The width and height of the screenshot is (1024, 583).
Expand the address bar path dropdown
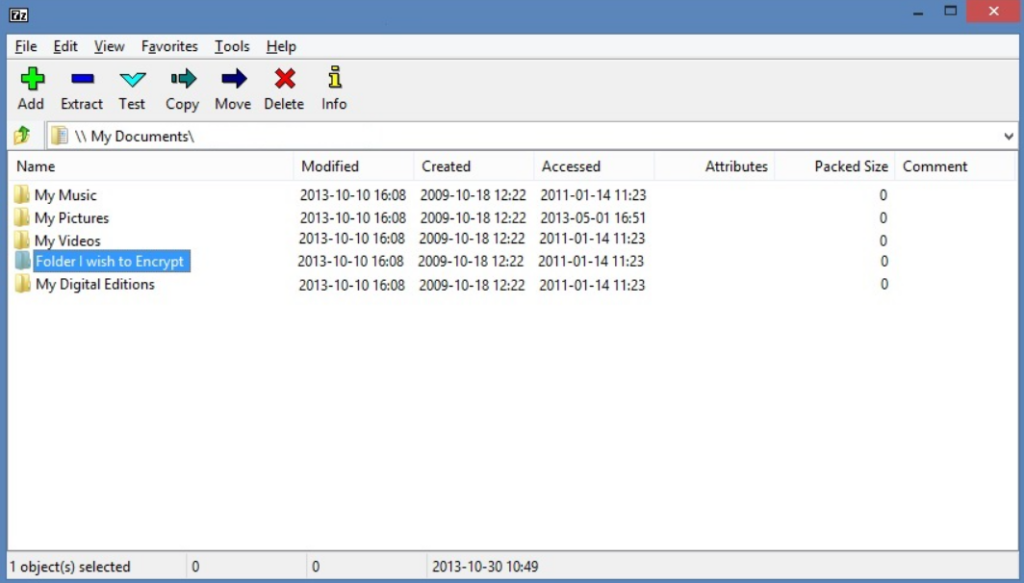pyautogui.click(x=1008, y=136)
